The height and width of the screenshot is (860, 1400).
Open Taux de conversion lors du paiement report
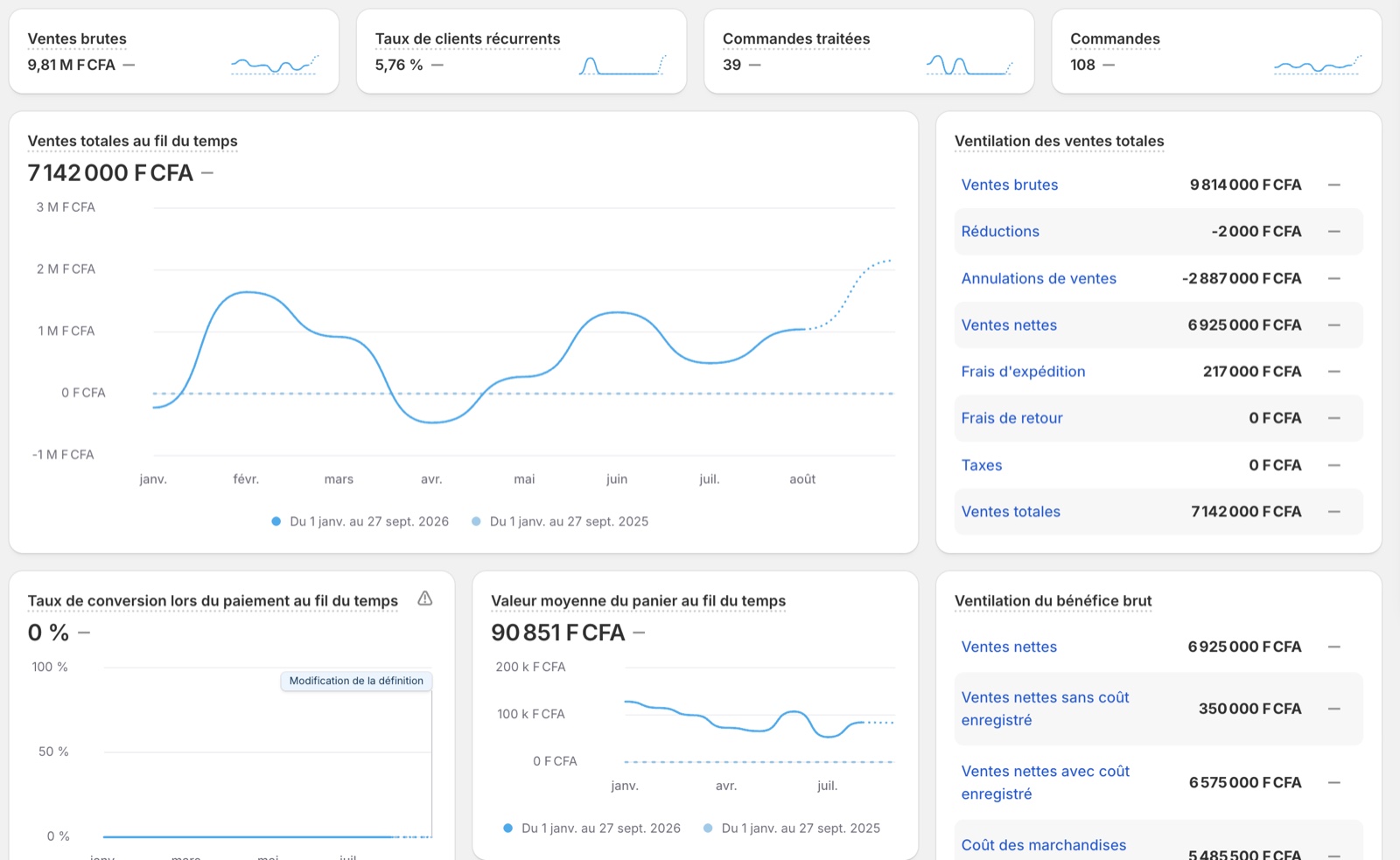(213, 601)
